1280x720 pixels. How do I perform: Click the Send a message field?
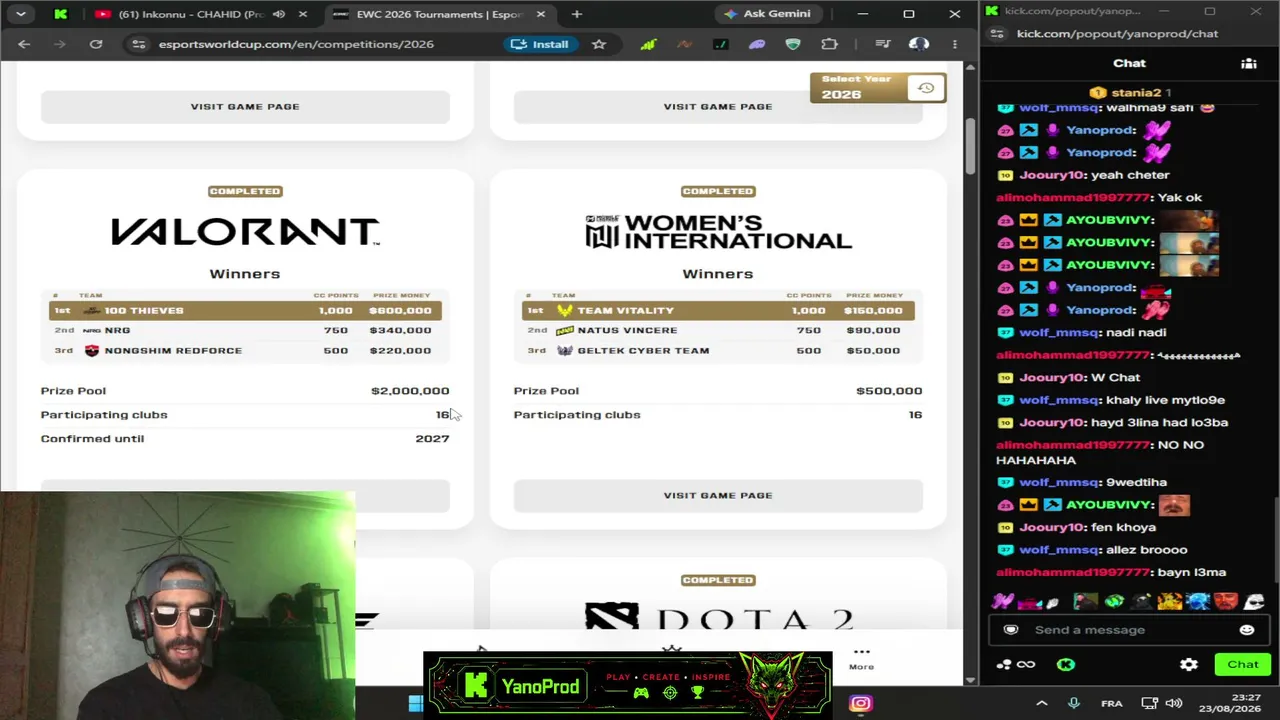pos(1128,630)
